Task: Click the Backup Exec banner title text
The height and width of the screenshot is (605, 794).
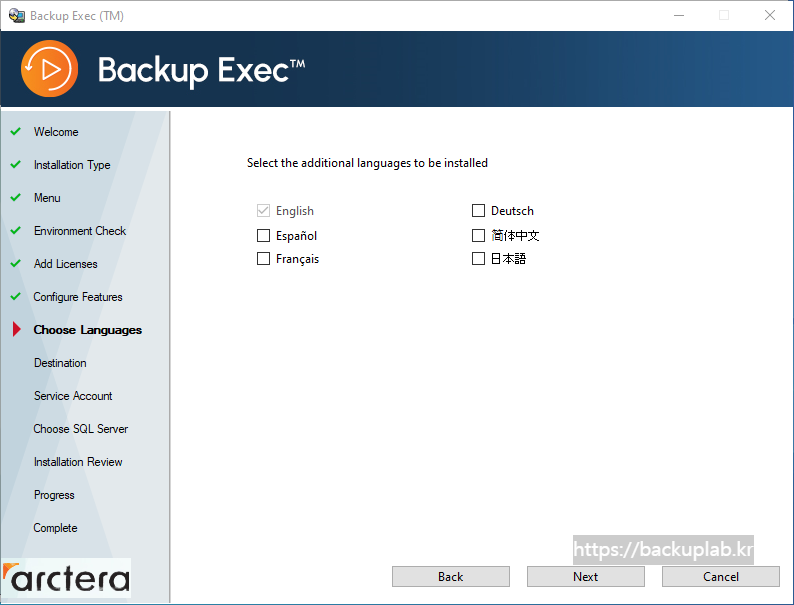Action: click(x=201, y=70)
